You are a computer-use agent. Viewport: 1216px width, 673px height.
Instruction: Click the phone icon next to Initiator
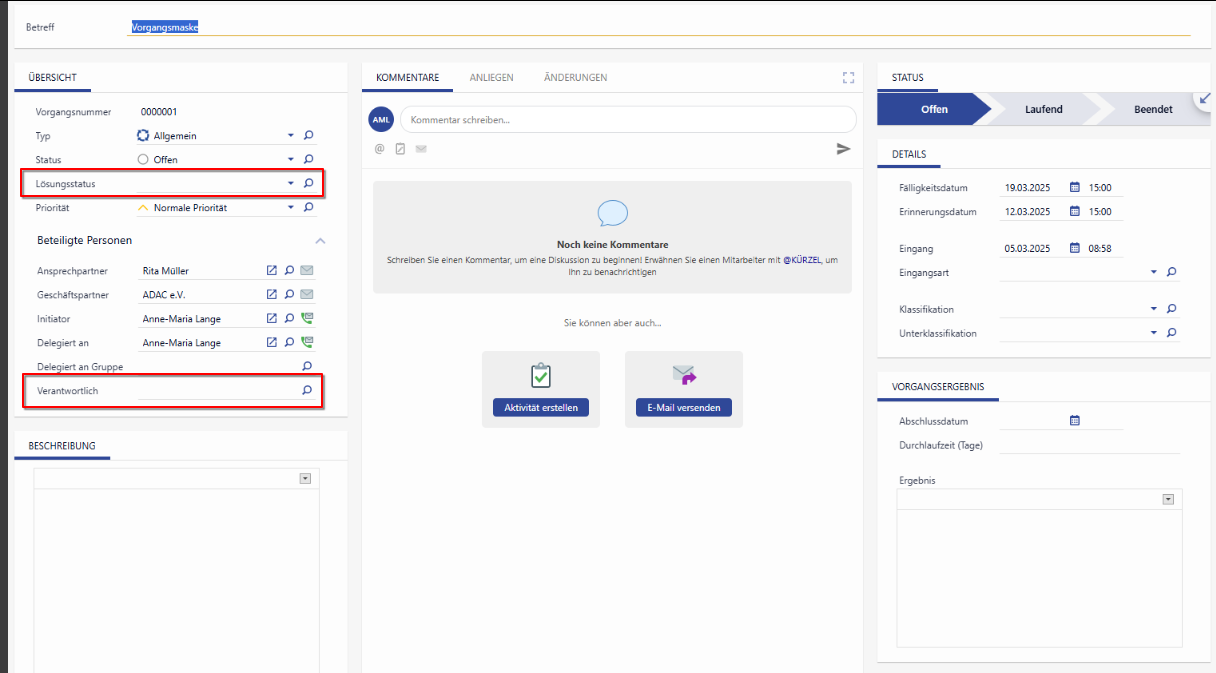point(307,319)
